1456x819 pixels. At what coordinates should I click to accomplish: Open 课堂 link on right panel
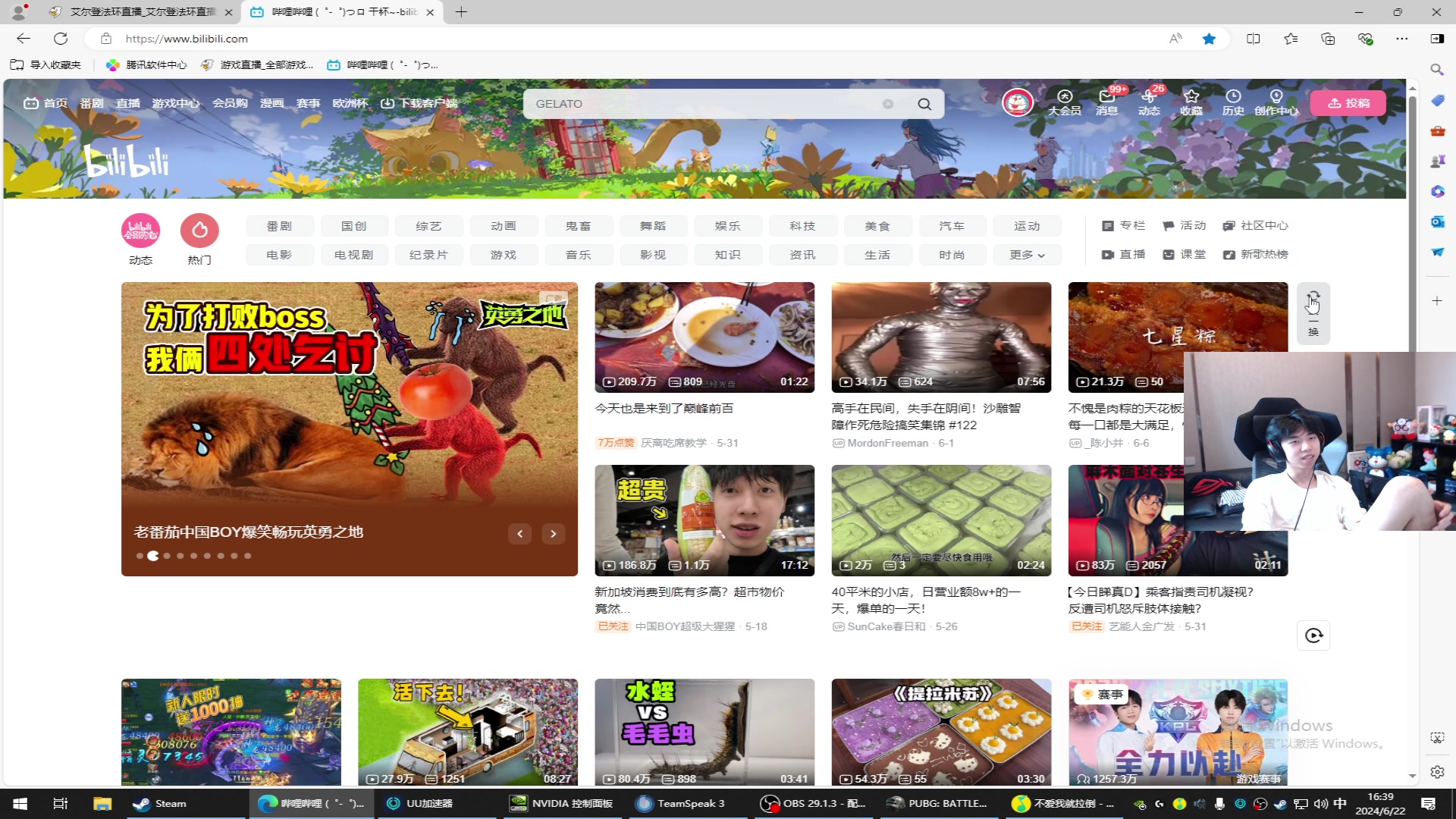pos(1185,255)
